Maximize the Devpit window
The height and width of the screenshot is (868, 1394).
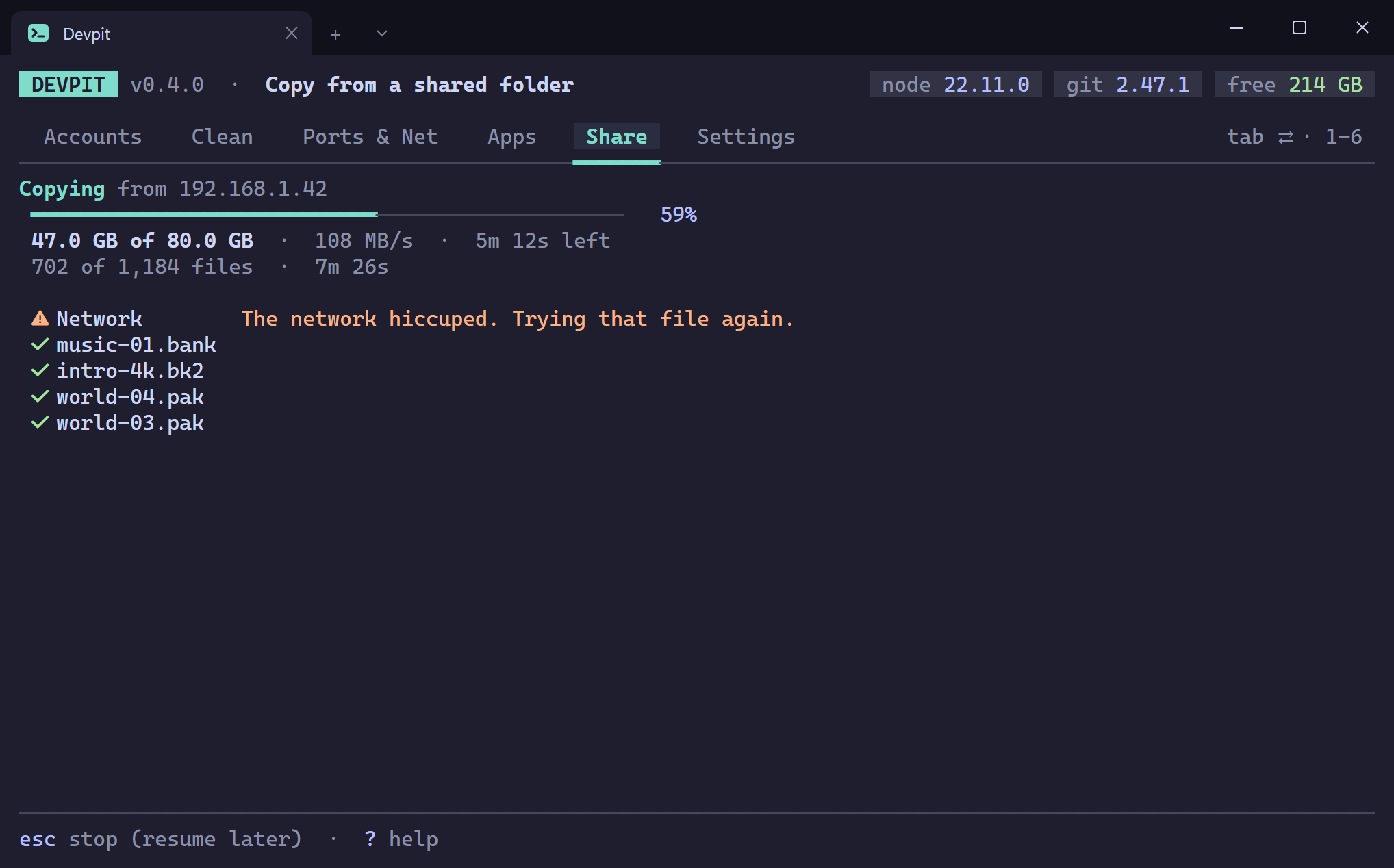pos(1300,27)
